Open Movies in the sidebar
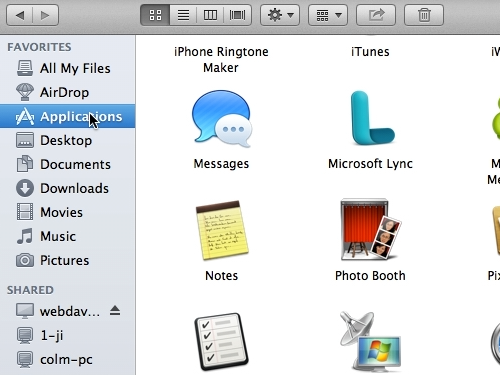 tap(68, 212)
